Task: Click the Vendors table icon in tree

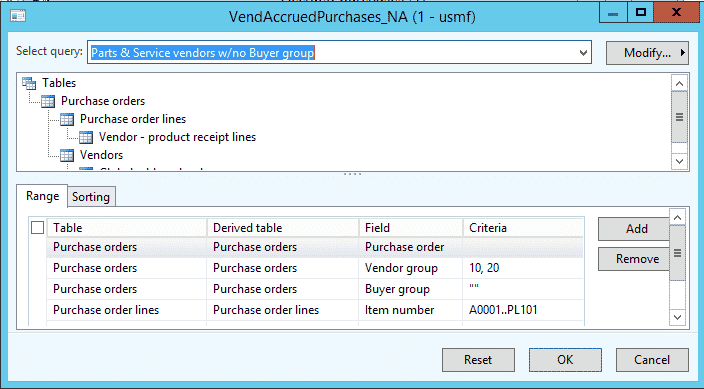Action: [x=67, y=155]
